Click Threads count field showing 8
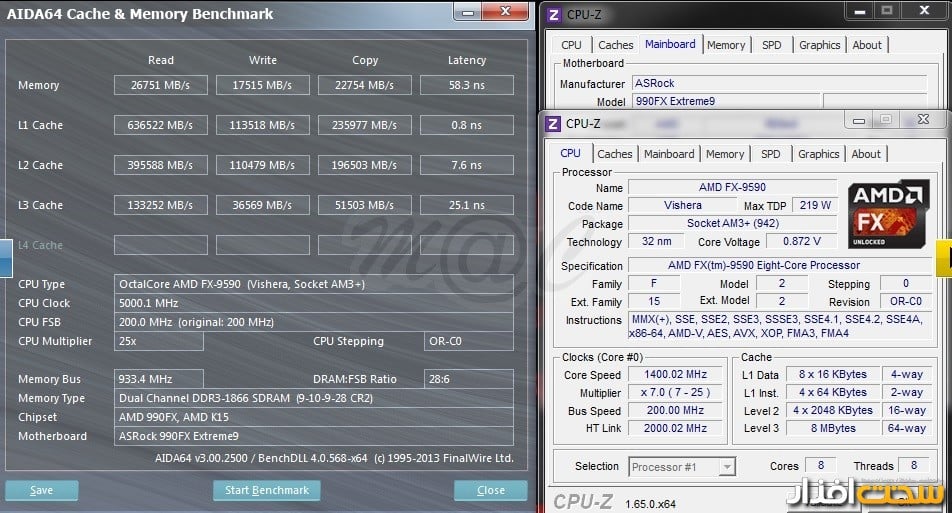Viewport: 952px width, 513px height. click(x=914, y=466)
